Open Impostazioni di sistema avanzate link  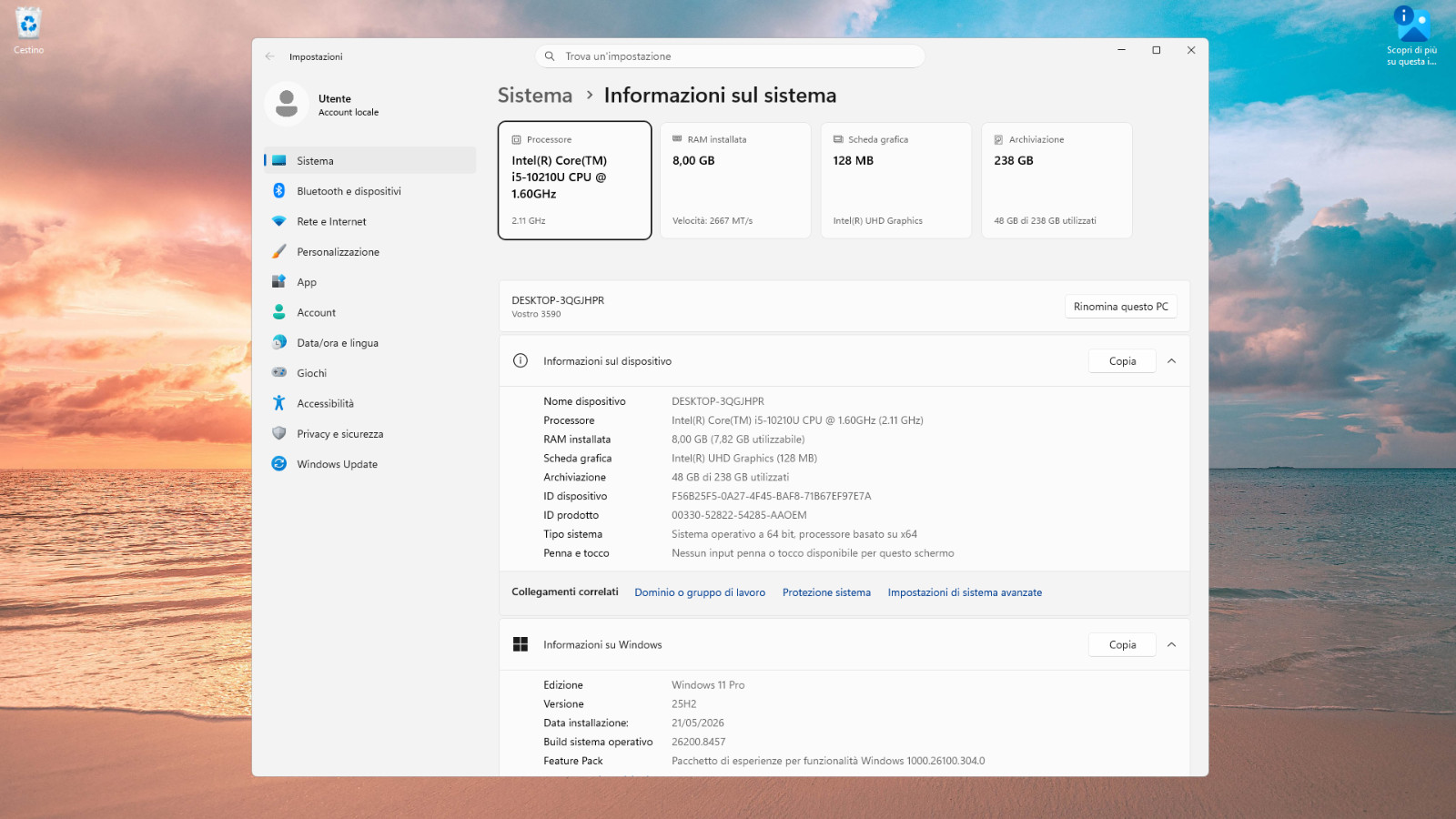[x=965, y=592]
